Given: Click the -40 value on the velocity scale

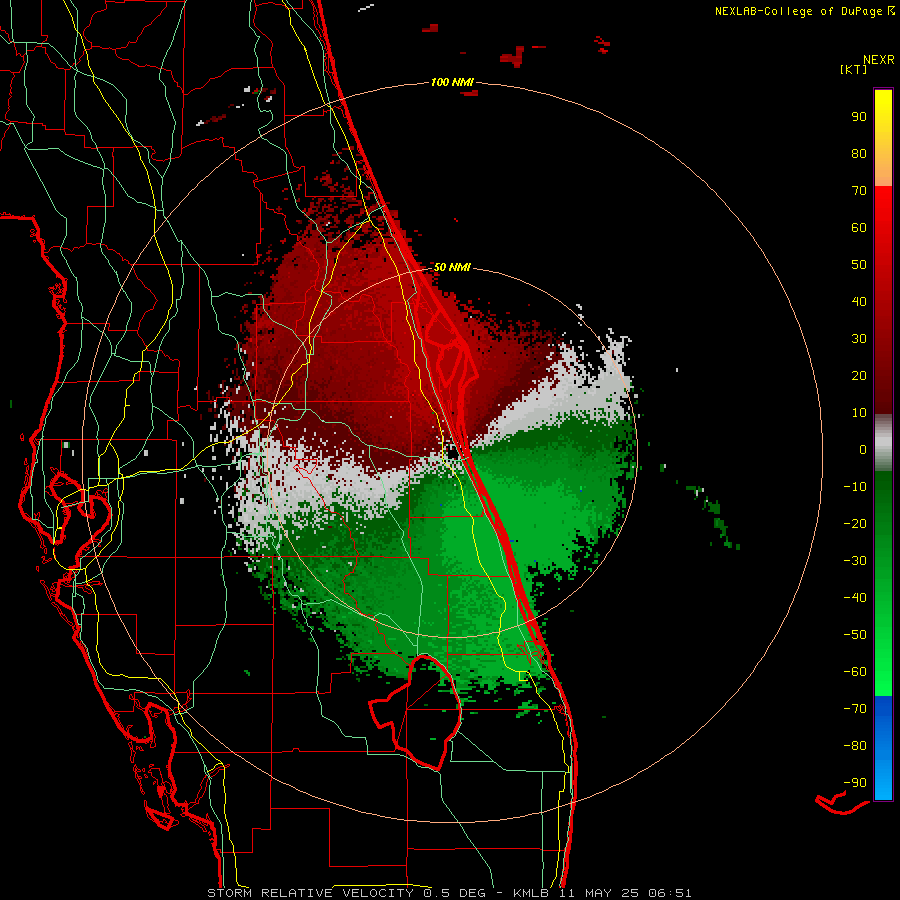Looking at the screenshot, I should pyautogui.click(x=855, y=598).
